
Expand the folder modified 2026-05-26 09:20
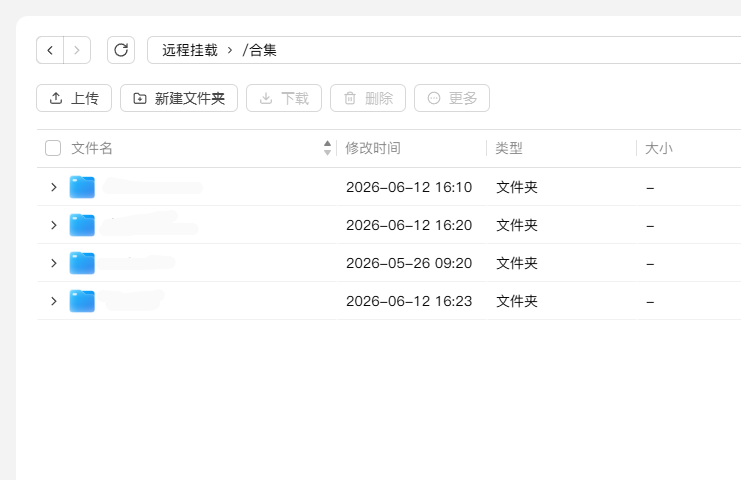tap(54, 263)
